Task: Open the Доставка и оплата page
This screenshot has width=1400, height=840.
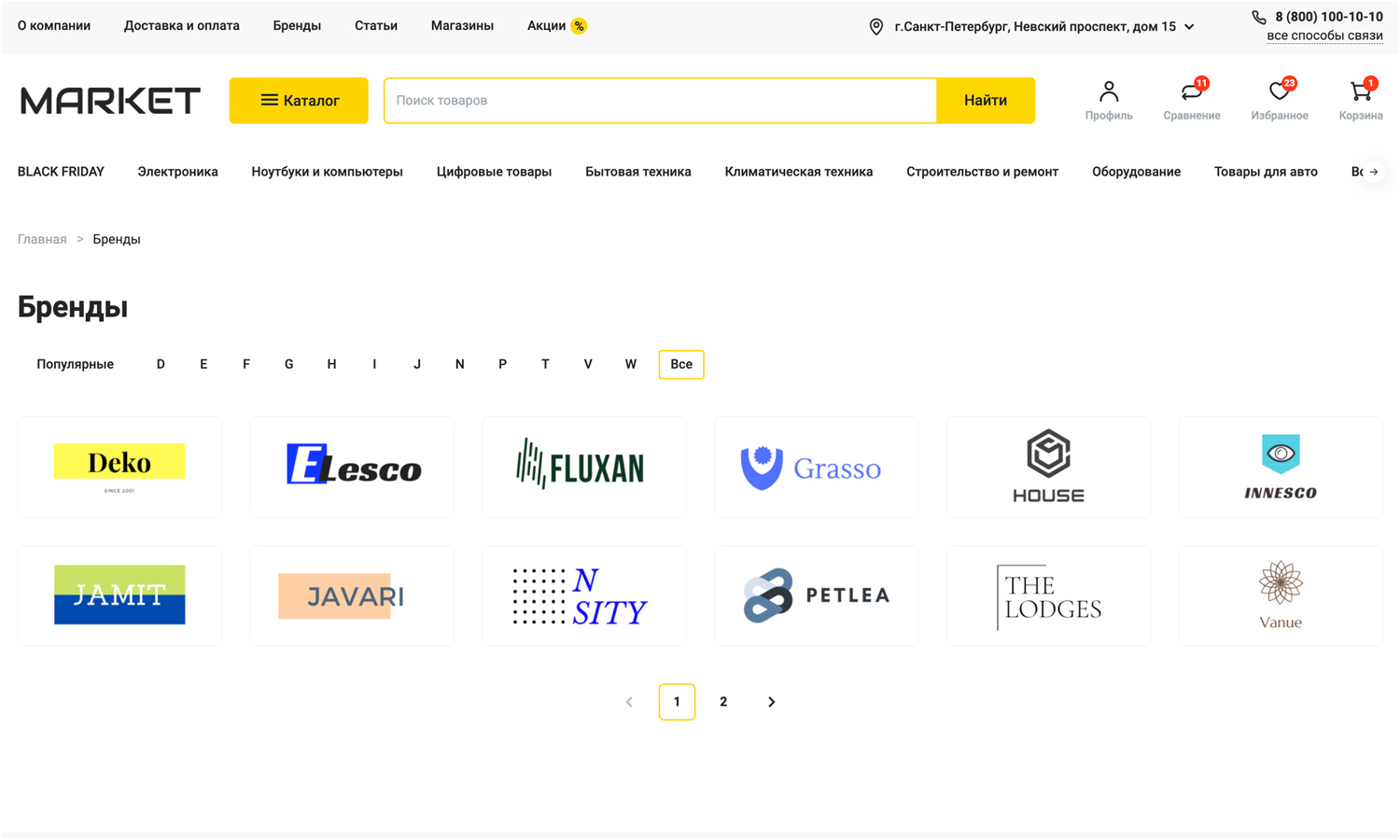Action: 181,26
